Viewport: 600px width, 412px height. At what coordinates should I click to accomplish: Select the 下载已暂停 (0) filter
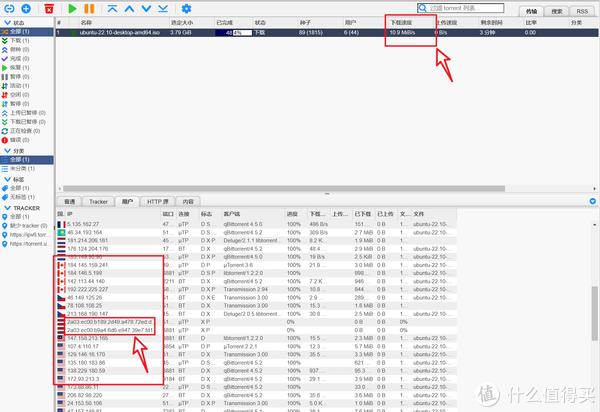pos(27,122)
